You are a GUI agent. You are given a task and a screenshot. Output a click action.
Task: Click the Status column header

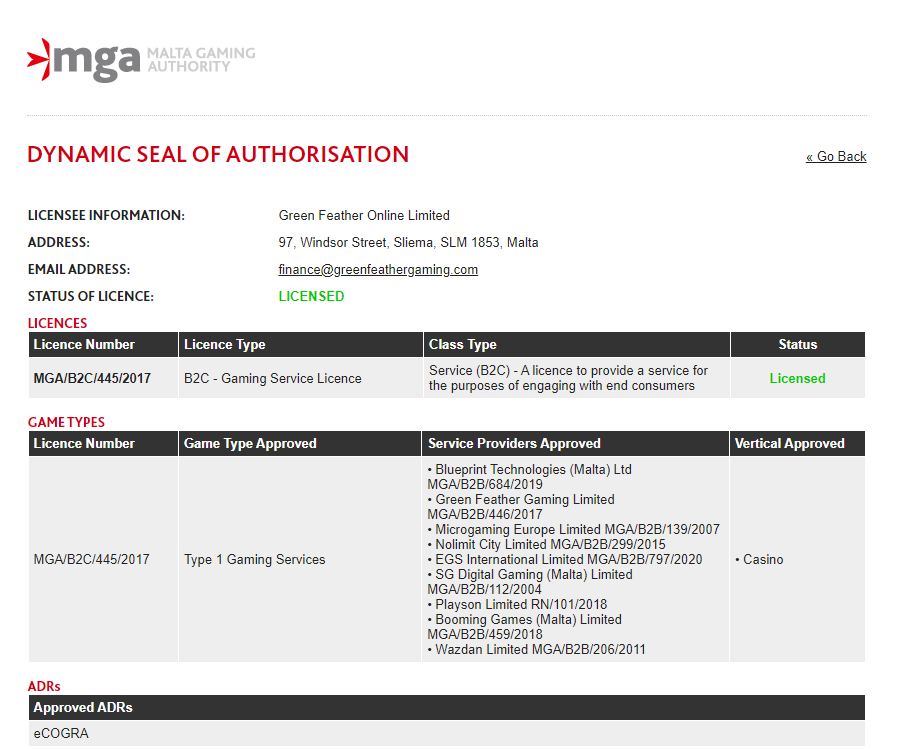coord(797,344)
